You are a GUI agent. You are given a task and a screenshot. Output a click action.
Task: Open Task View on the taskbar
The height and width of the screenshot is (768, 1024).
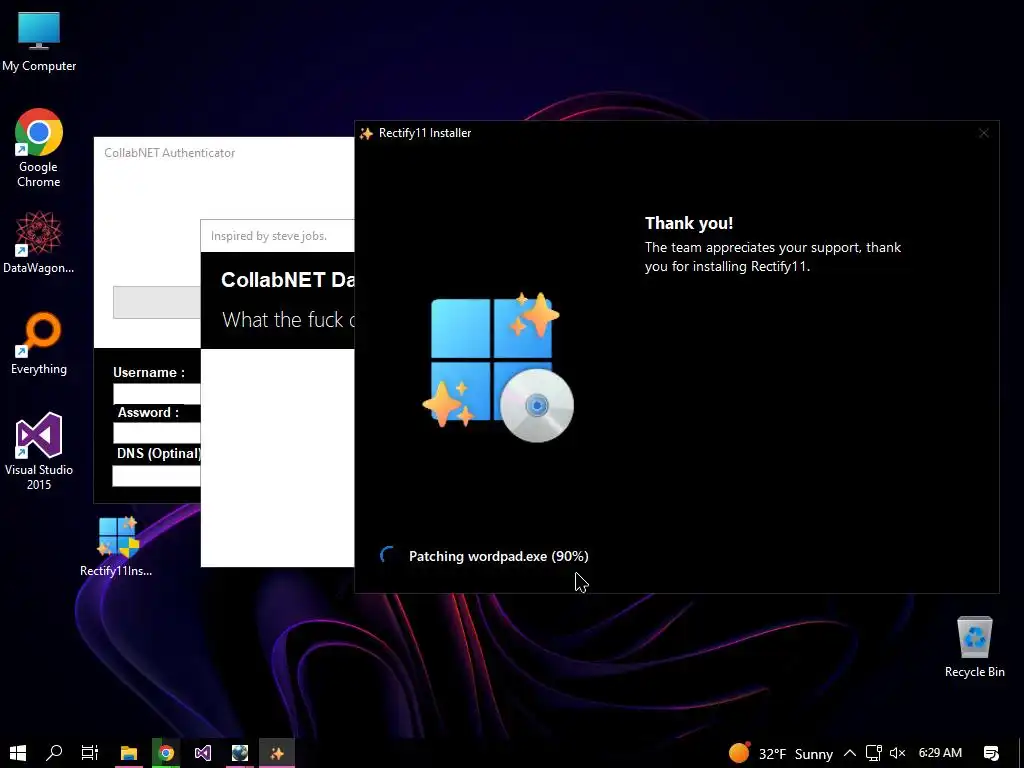[90, 753]
